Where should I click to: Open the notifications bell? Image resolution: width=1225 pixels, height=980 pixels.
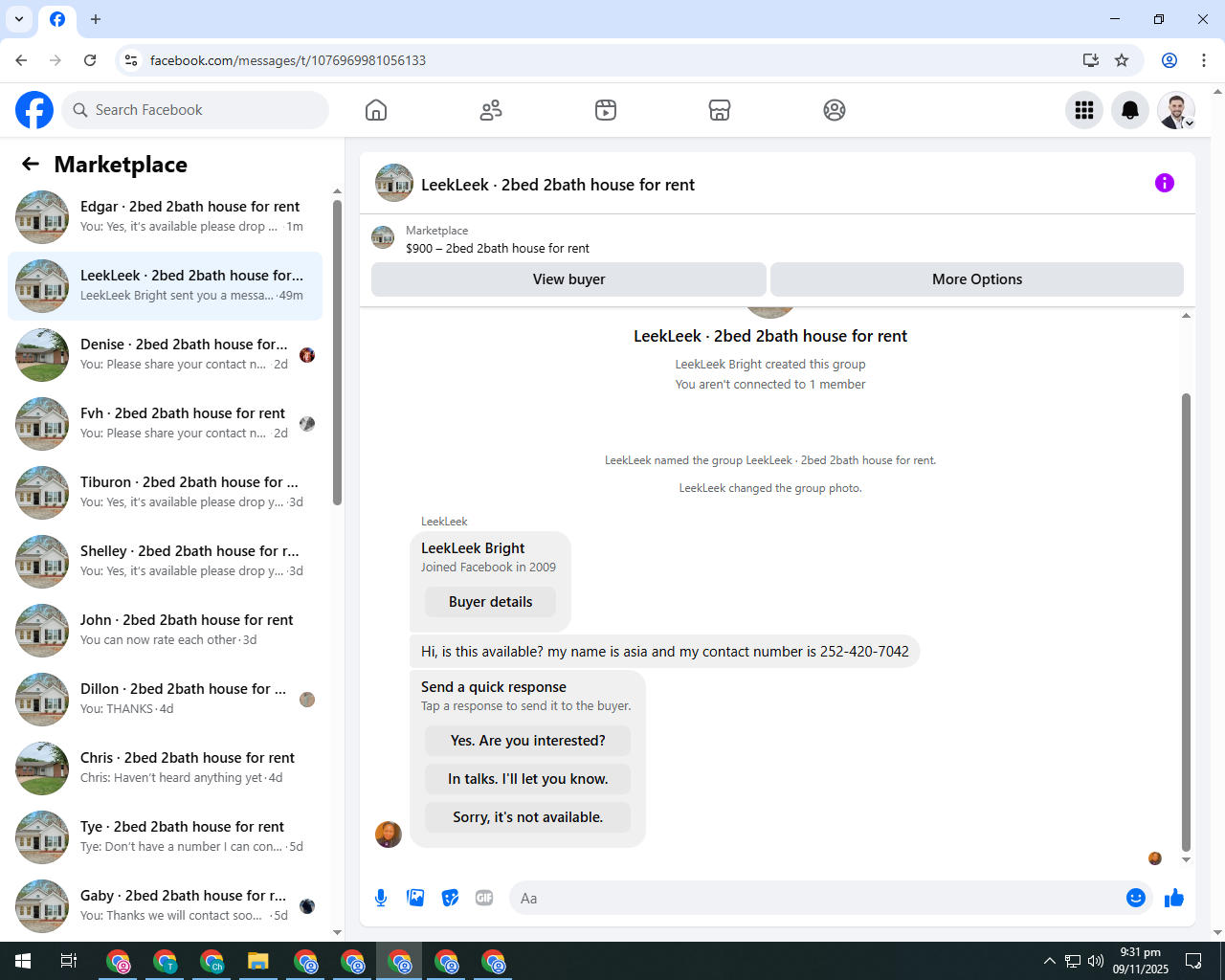(x=1130, y=110)
